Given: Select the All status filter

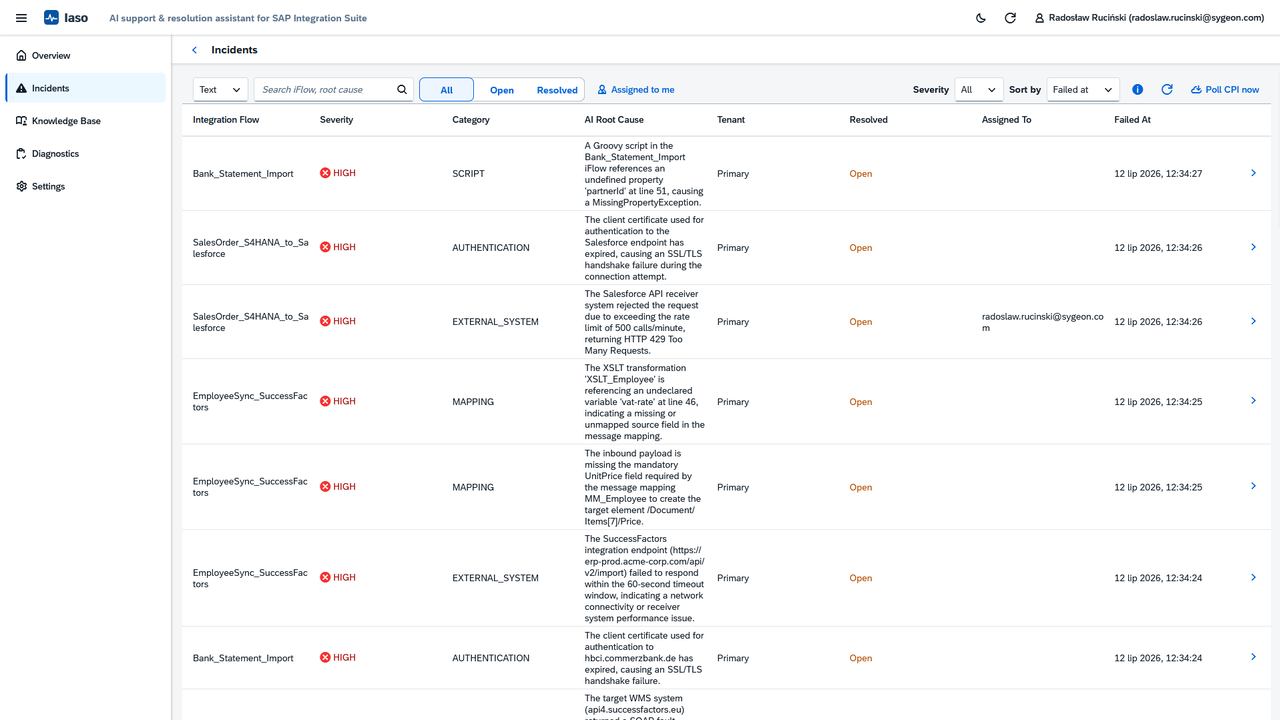Looking at the screenshot, I should (446, 90).
